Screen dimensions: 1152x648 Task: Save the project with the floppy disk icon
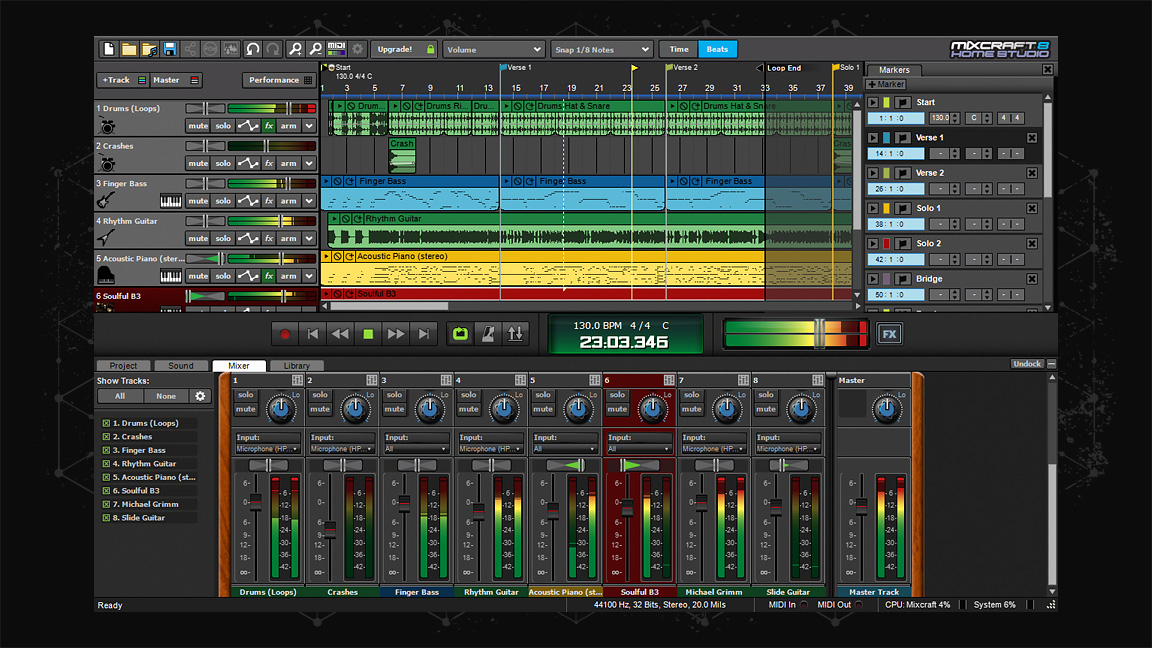(170, 48)
